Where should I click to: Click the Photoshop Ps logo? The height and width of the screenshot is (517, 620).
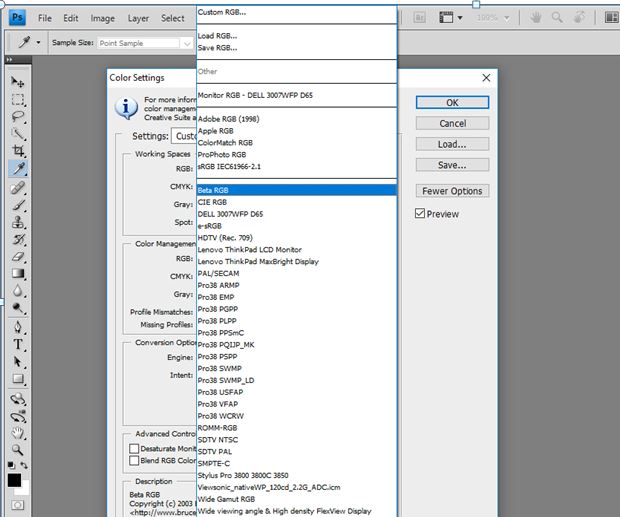click(17, 17)
